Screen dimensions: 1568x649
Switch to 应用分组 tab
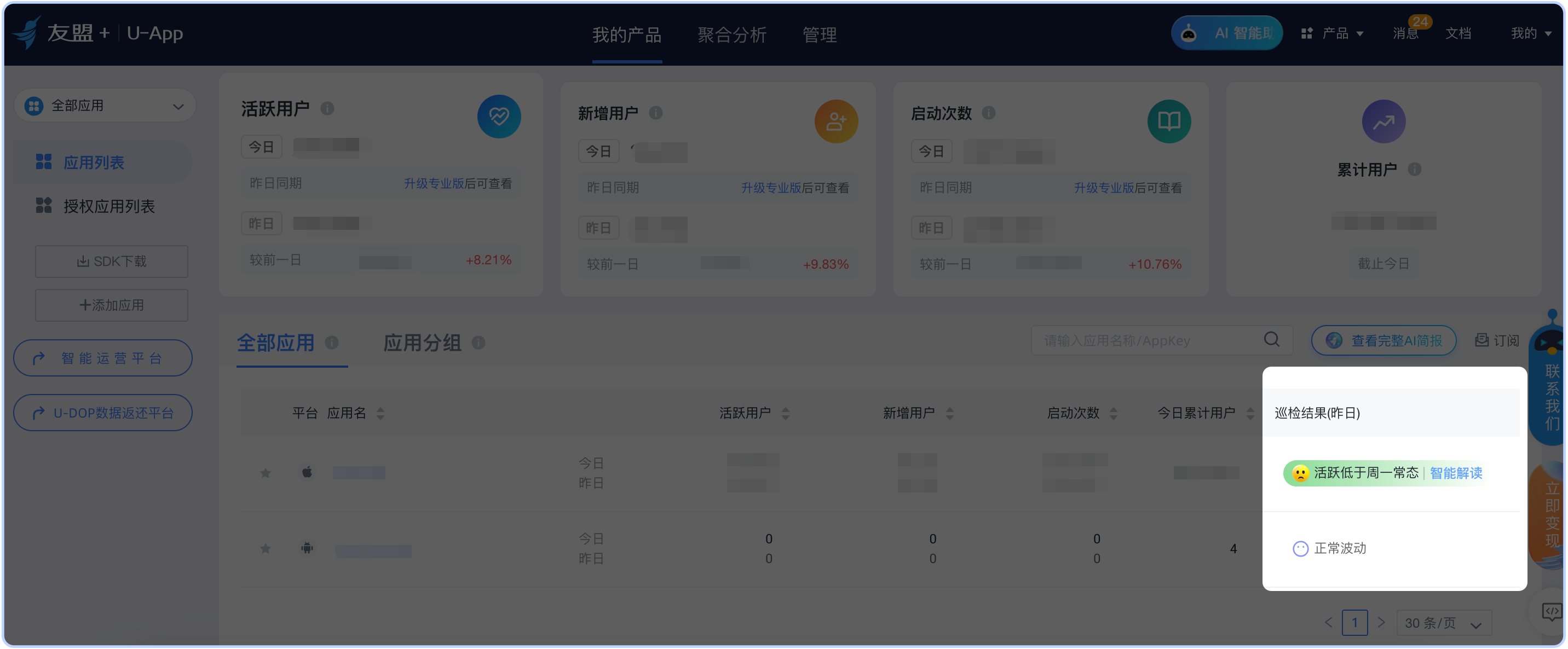pos(422,343)
